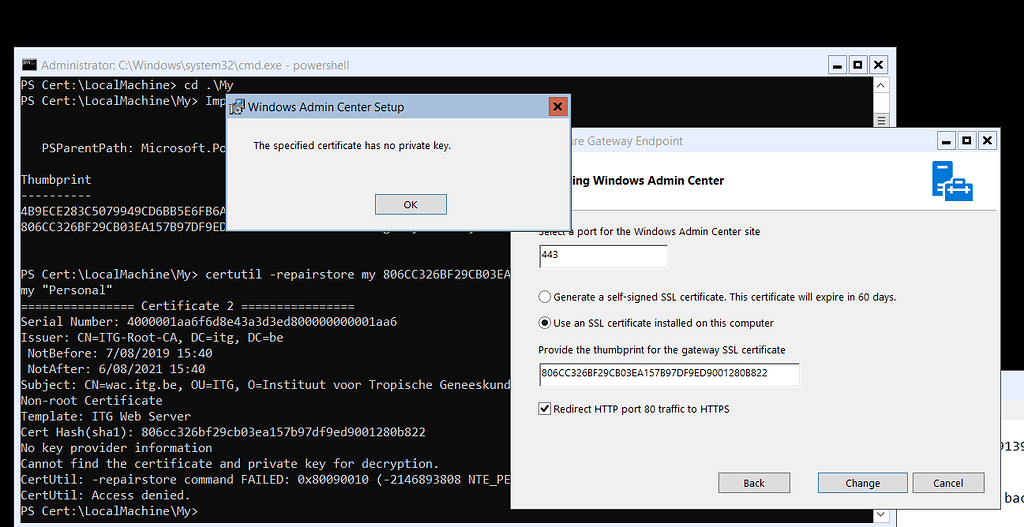
Task: Click the 4B9ECE283C5079949CD6BB5E6FB6A thumbprint row
Action: [123, 211]
